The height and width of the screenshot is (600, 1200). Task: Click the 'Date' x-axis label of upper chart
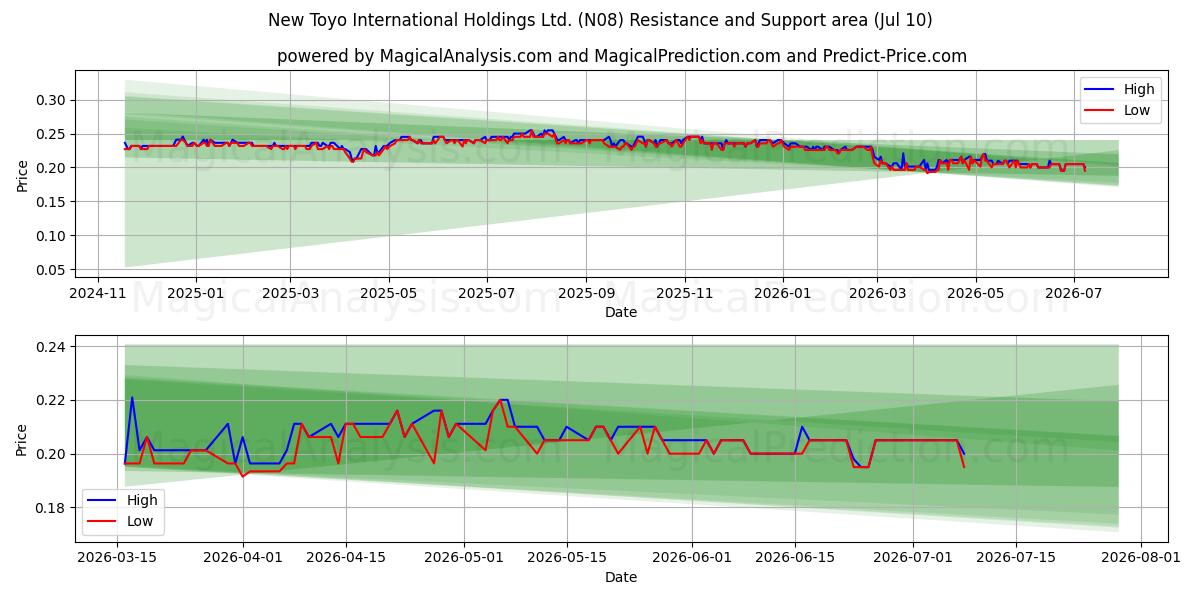621,313
